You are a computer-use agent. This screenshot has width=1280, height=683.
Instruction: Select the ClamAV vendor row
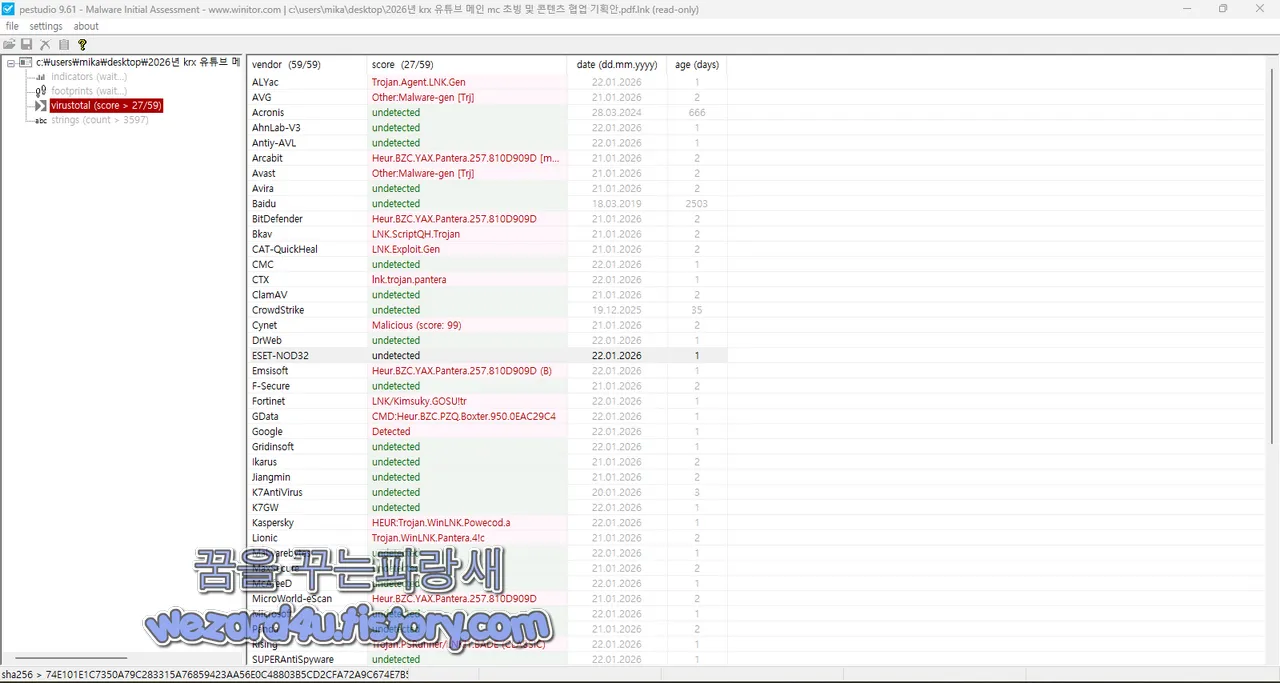(487, 295)
